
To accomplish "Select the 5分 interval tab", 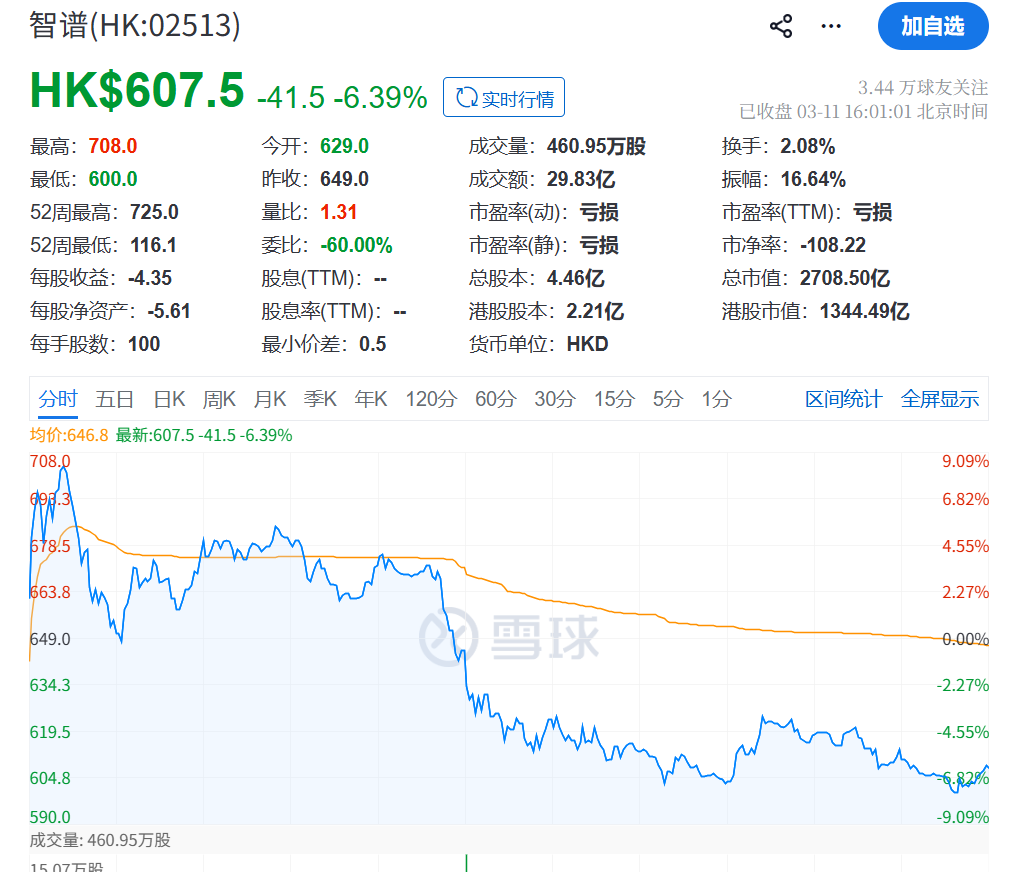I will (667, 399).
